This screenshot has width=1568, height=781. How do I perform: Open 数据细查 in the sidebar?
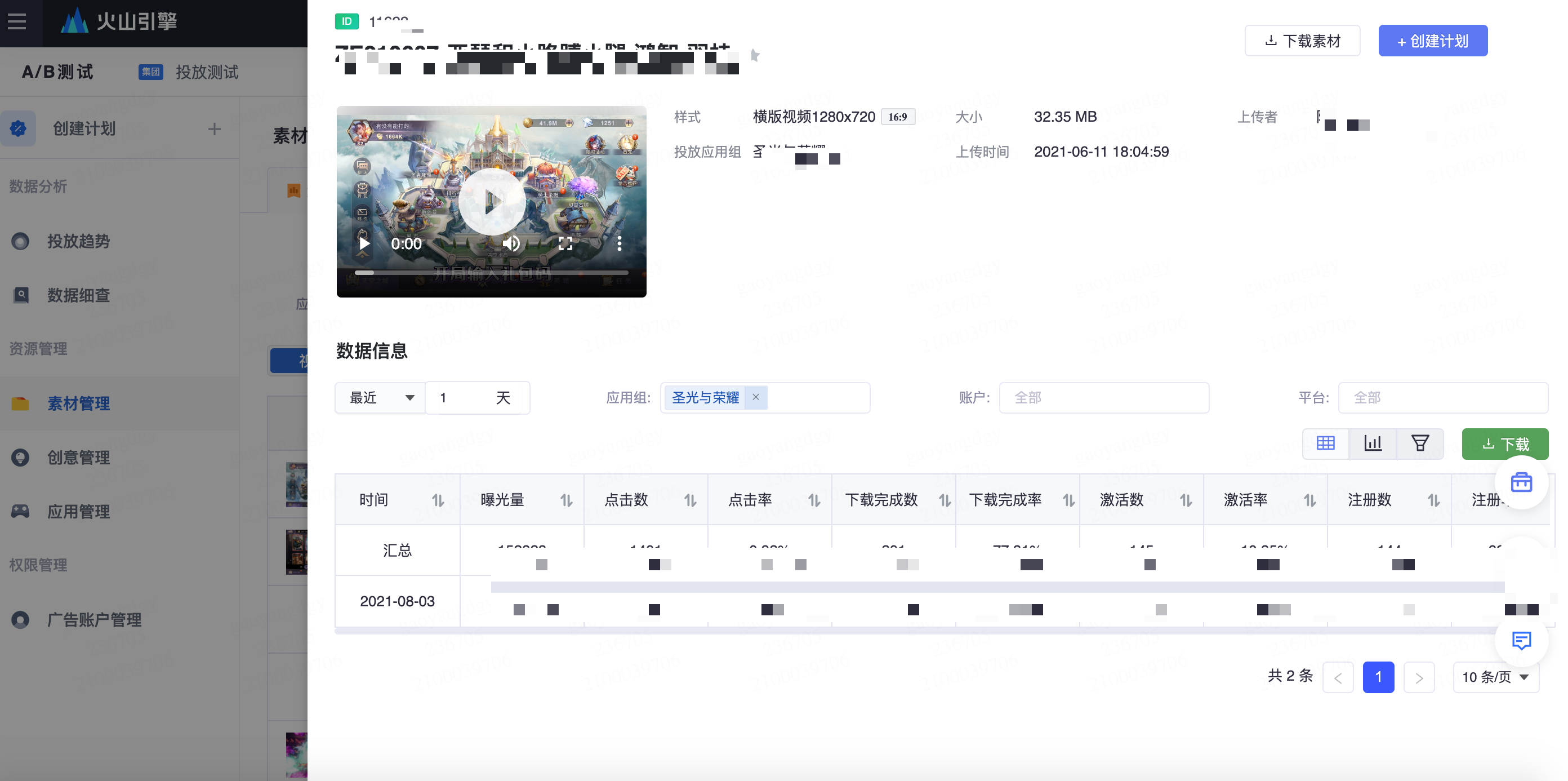[x=78, y=296]
